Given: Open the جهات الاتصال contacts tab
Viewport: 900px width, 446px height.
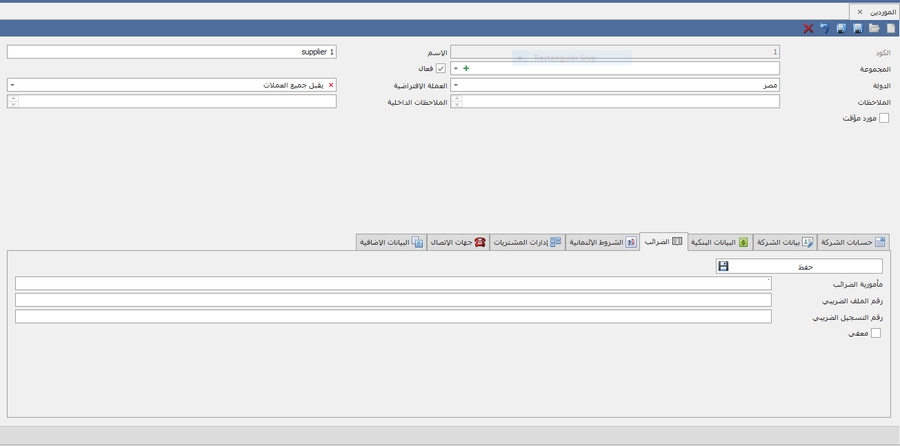Looking at the screenshot, I should pyautogui.click(x=458, y=242).
